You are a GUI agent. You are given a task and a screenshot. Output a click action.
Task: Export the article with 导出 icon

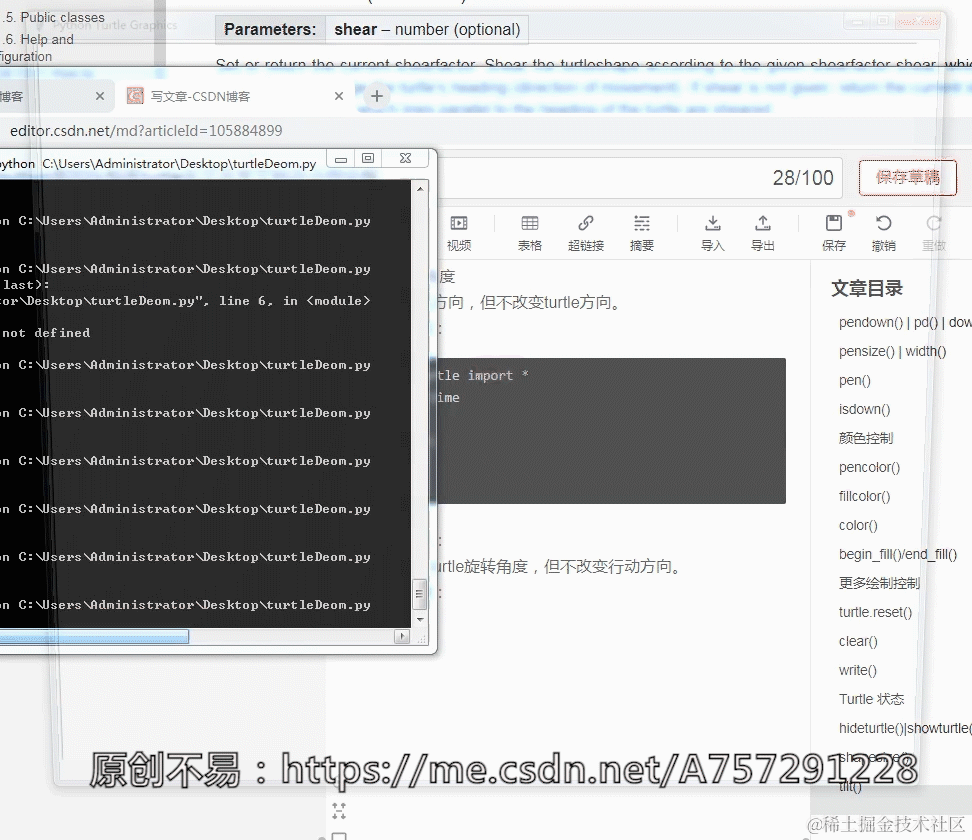pos(762,232)
